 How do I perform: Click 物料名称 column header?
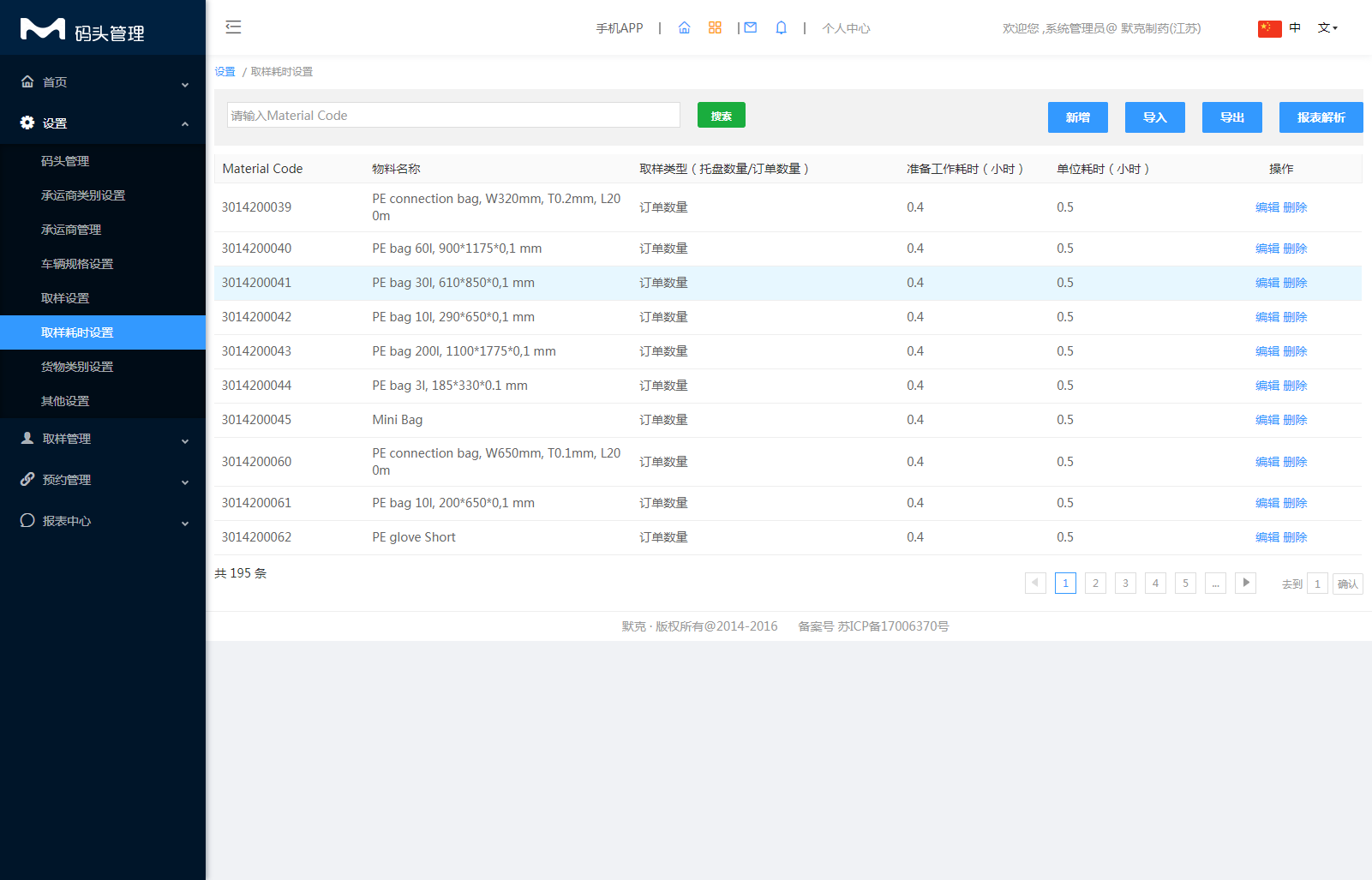396,169
